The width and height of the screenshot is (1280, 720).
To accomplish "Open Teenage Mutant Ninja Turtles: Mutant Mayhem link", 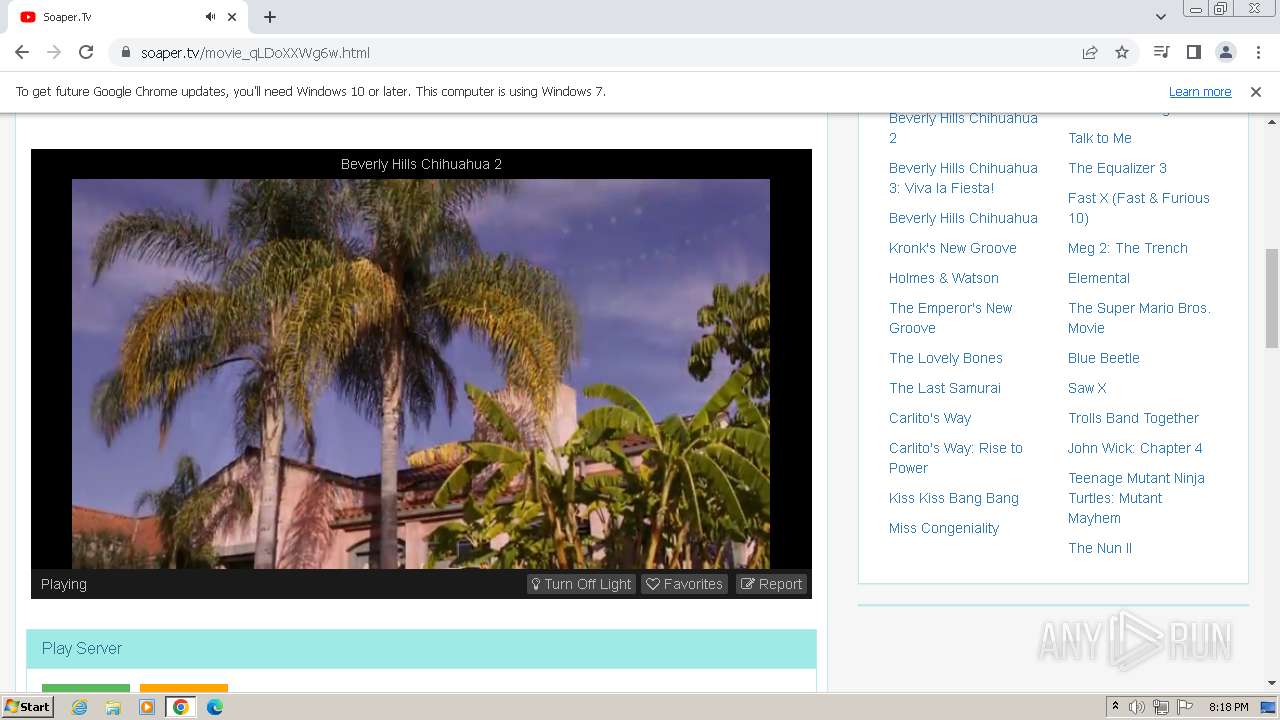I will pos(1136,498).
